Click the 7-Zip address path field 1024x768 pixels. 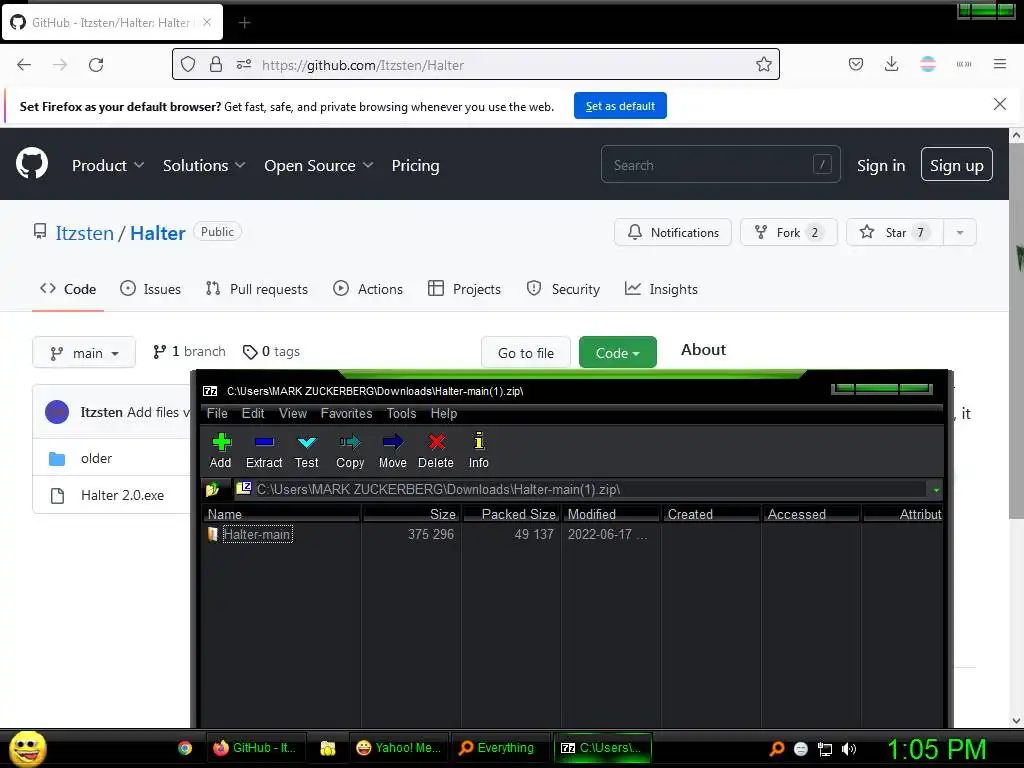point(581,489)
